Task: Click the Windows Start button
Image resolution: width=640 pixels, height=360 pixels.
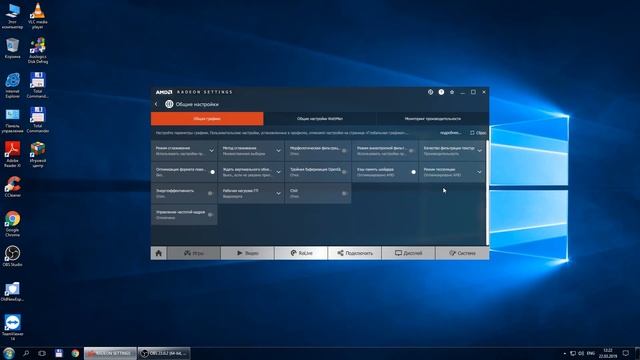Action: 9,353
